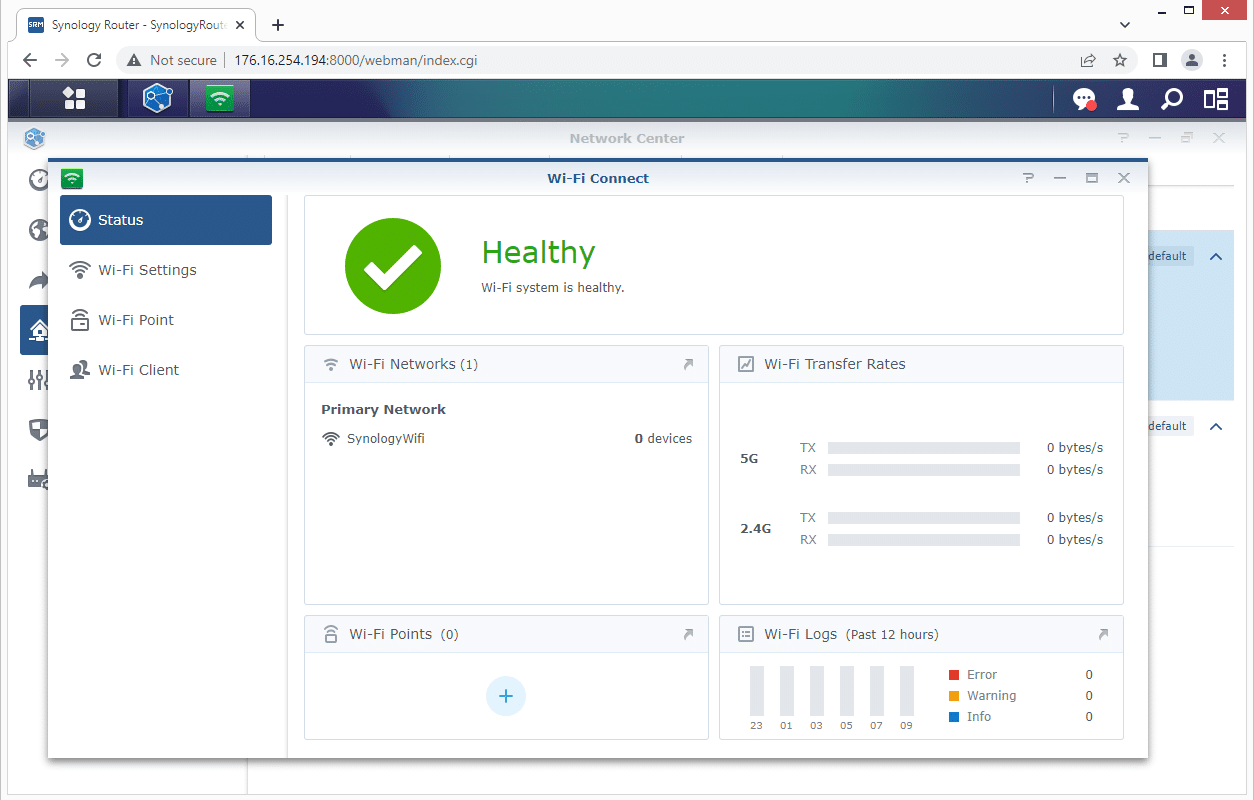This screenshot has height=800, width=1254.
Task: Click the Wi-Fi Networks (1) panel title
Action: (414, 364)
